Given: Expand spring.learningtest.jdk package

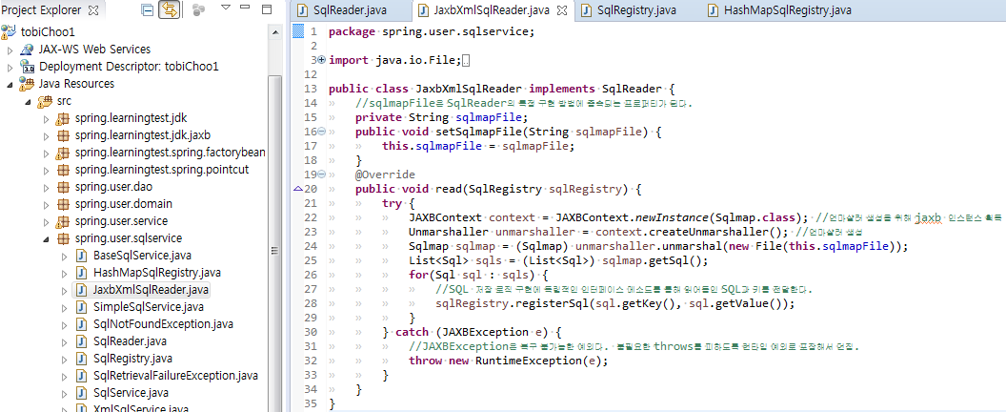Looking at the screenshot, I should tap(46, 119).
